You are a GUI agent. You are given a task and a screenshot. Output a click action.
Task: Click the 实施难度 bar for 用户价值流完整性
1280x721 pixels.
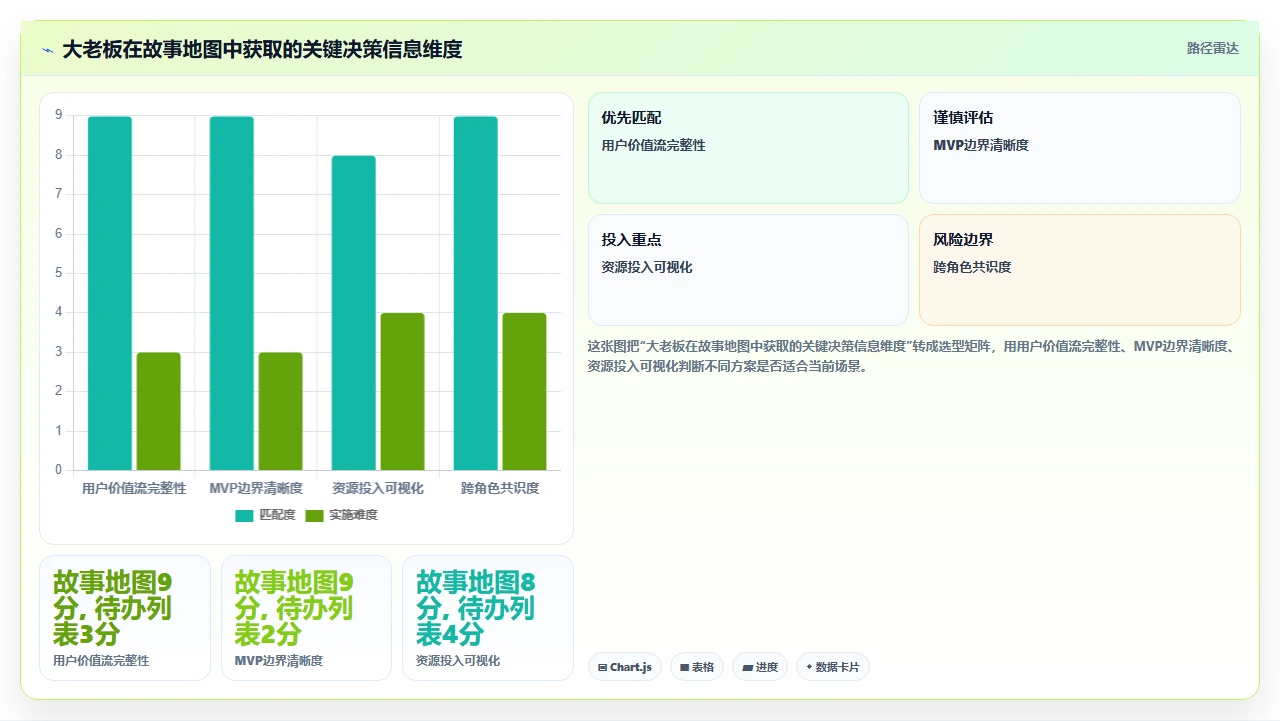(x=159, y=411)
